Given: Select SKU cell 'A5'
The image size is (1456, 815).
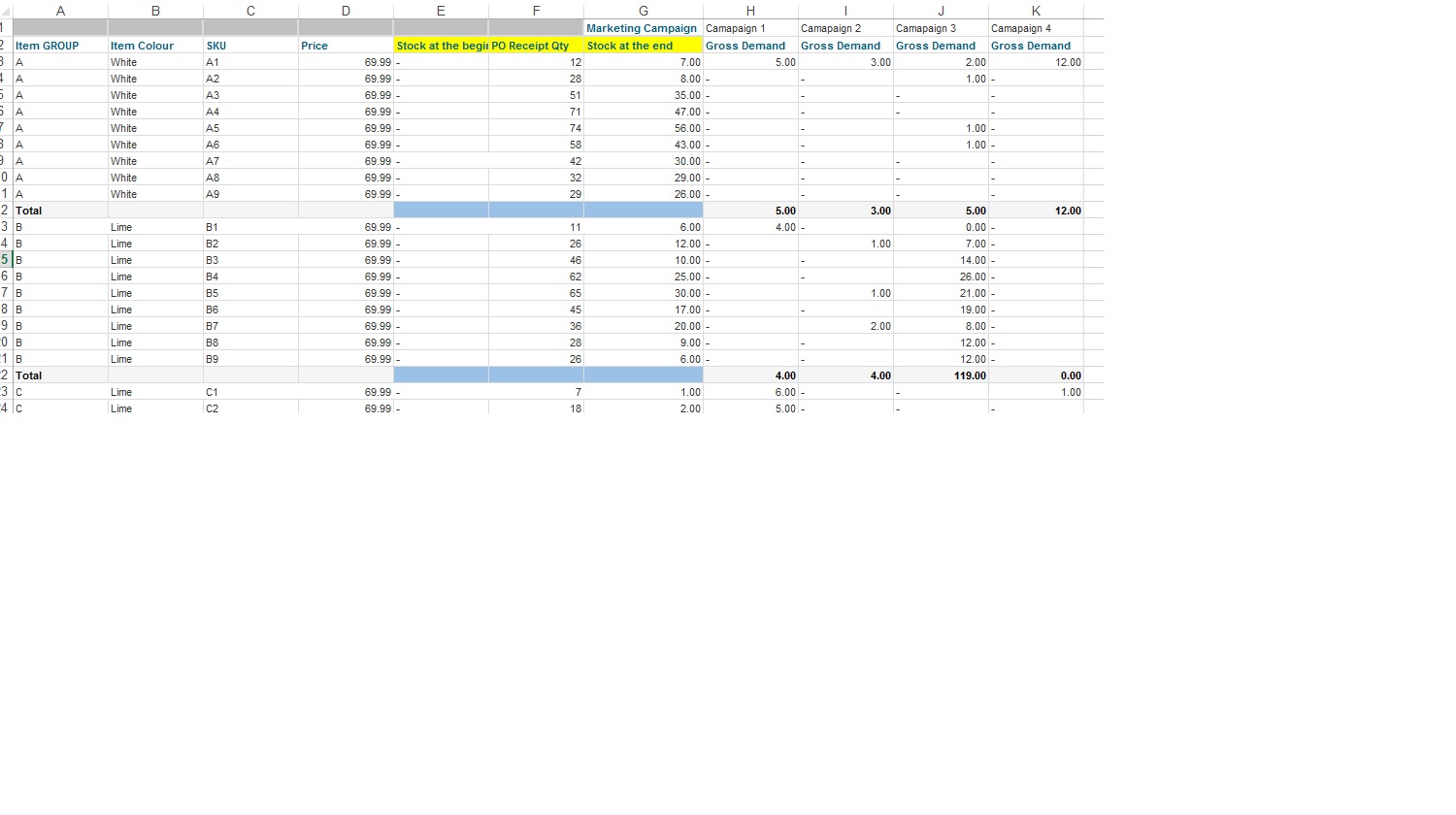Looking at the screenshot, I should point(250,128).
